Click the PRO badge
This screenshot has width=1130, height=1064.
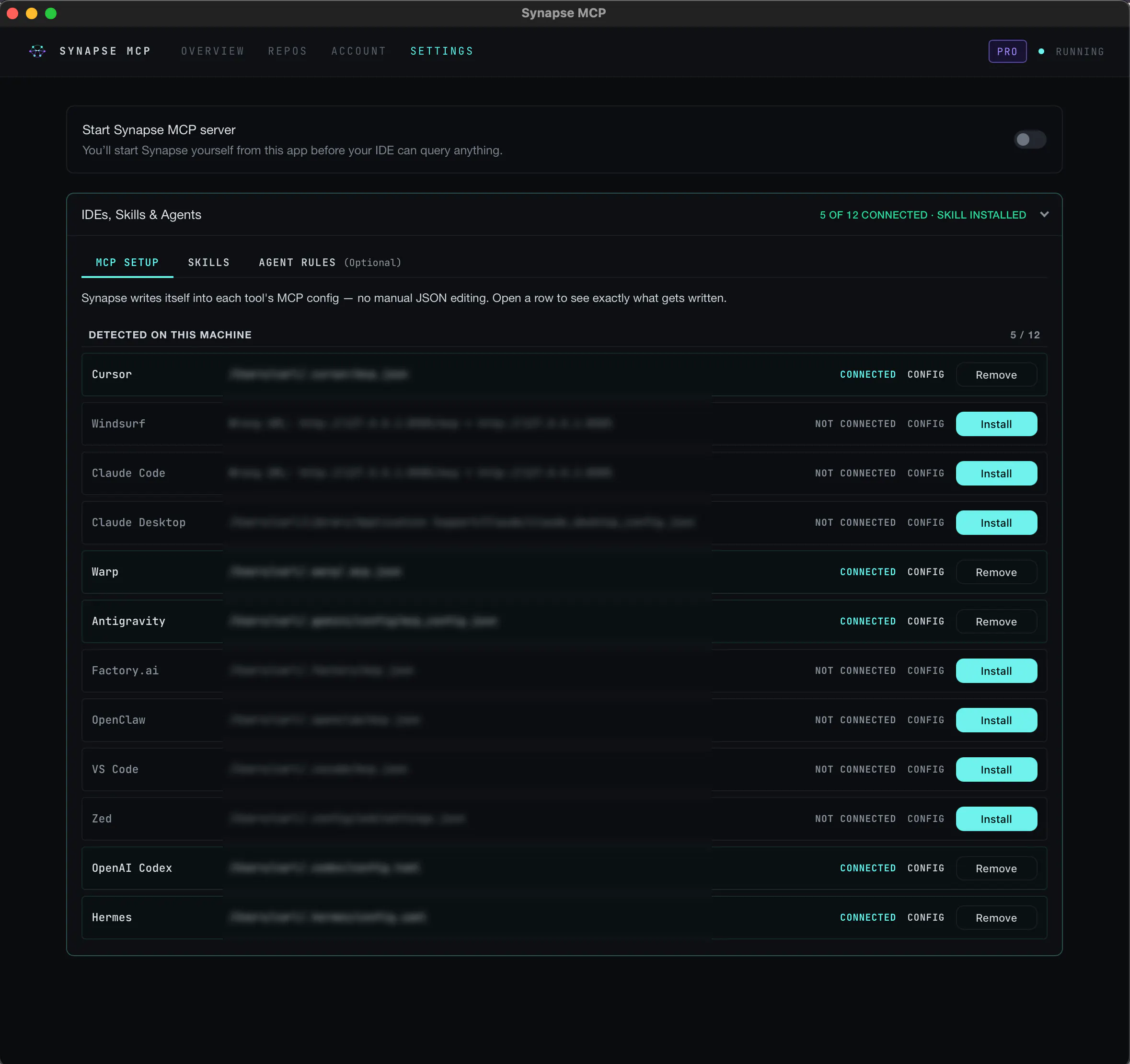click(1007, 51)
